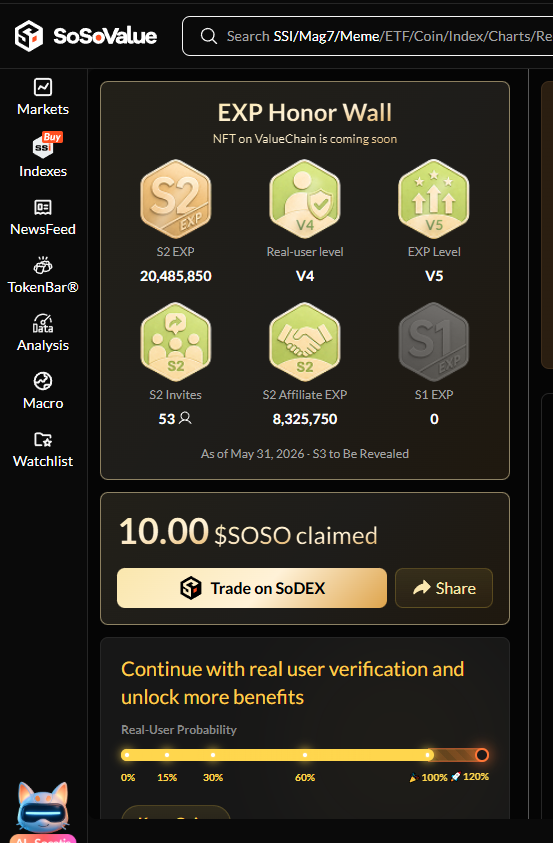Click the person icon beside 53 invites
This screenshot has height=843, width=553.
coord(185,418)
